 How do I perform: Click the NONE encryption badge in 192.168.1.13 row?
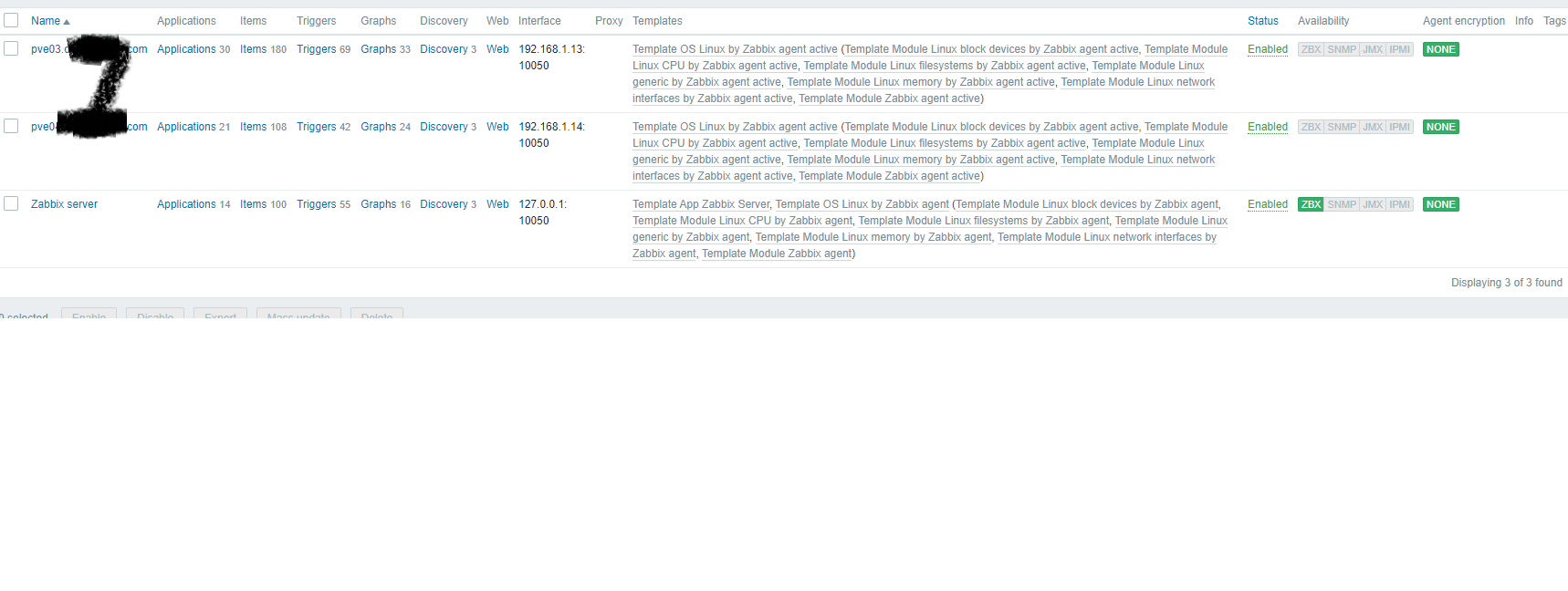click(1441, 49)
